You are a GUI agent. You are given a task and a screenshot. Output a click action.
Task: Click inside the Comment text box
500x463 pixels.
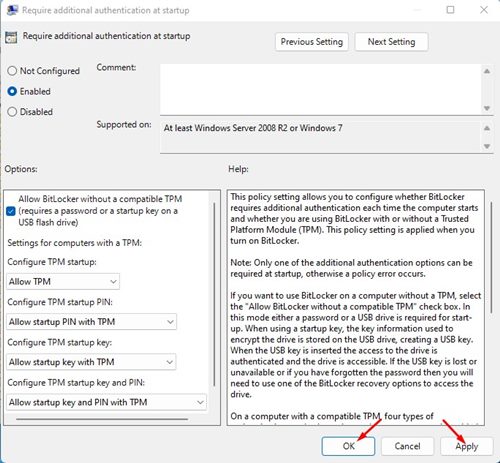[320, 90]
